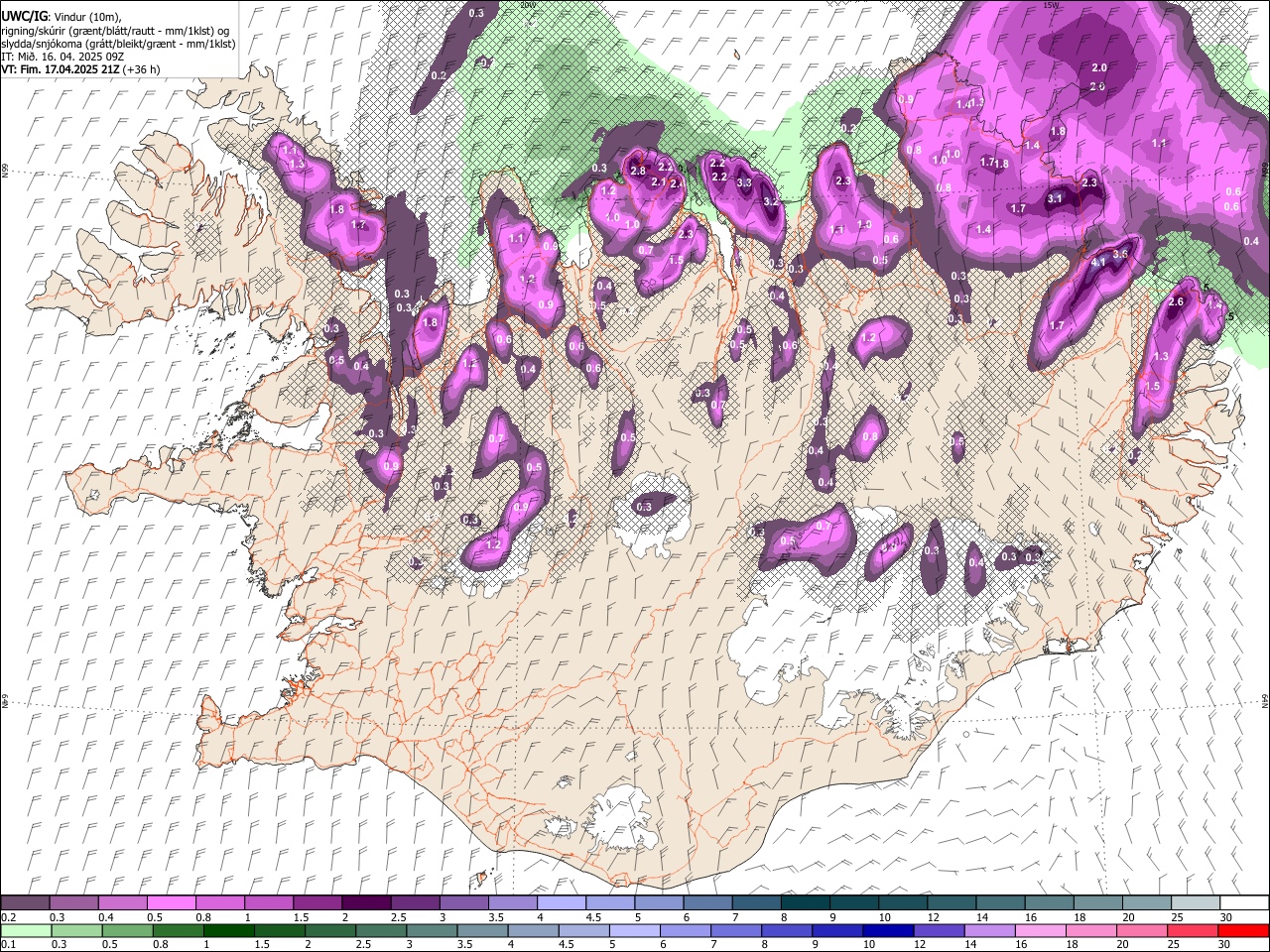1270x952 pixels.
Task: Select the snow legend swatch for 14–16
Action: 1001,902
